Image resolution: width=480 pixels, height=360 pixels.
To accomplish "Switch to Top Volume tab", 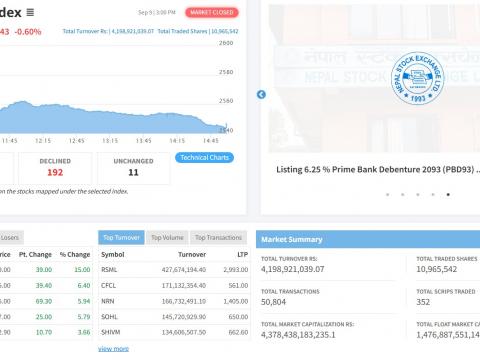I will pos(167,238).
